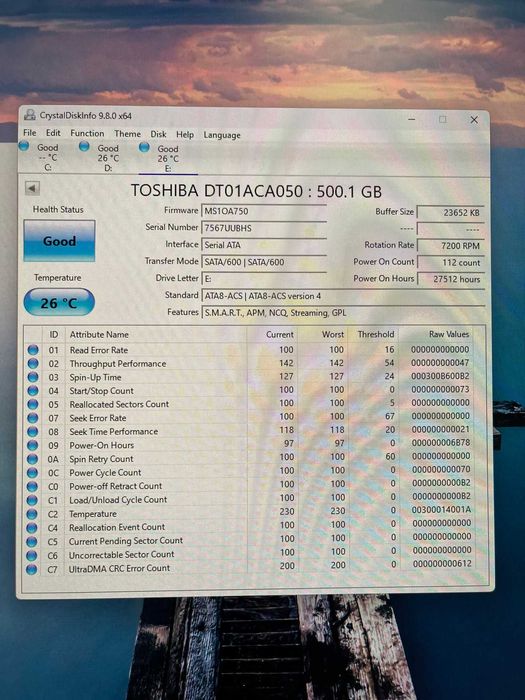This screenshot has height=700, width=525.
Task: Maximize the CrystalDiskInfo window
Action: click(x=442, y=119)
